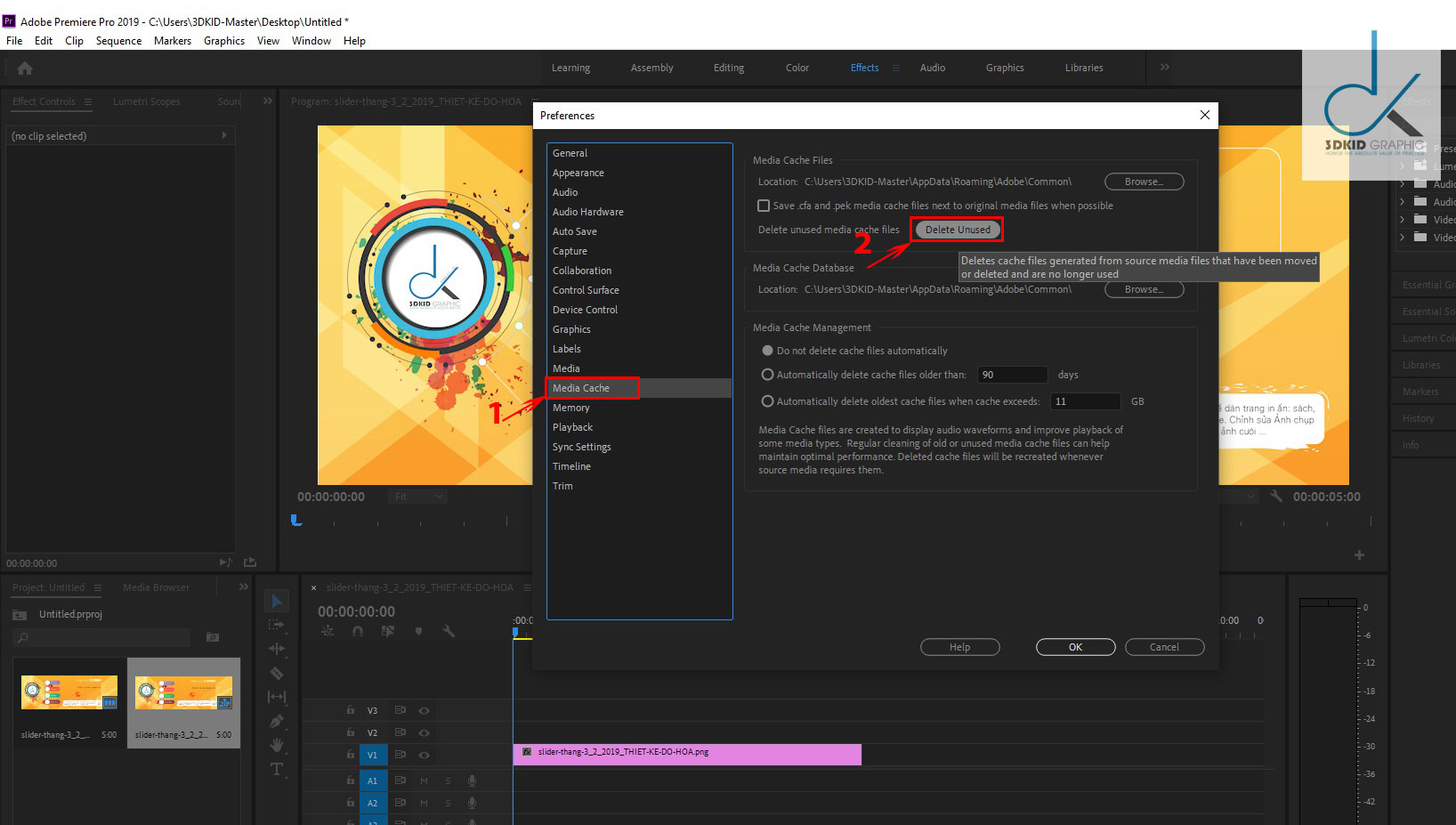Select Playback in Preferences list
The height and width of the screenshot is (825, 1456).
pyautogui.click(x=572, y=427)
